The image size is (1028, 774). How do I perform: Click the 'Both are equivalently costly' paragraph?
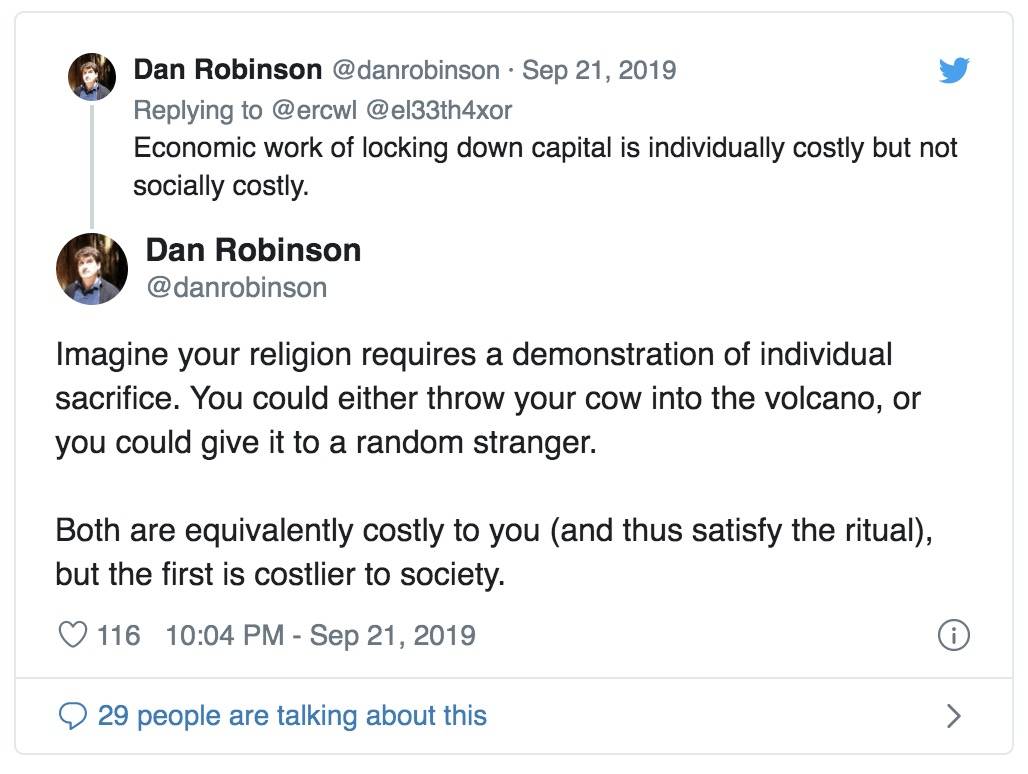(494, 552)
